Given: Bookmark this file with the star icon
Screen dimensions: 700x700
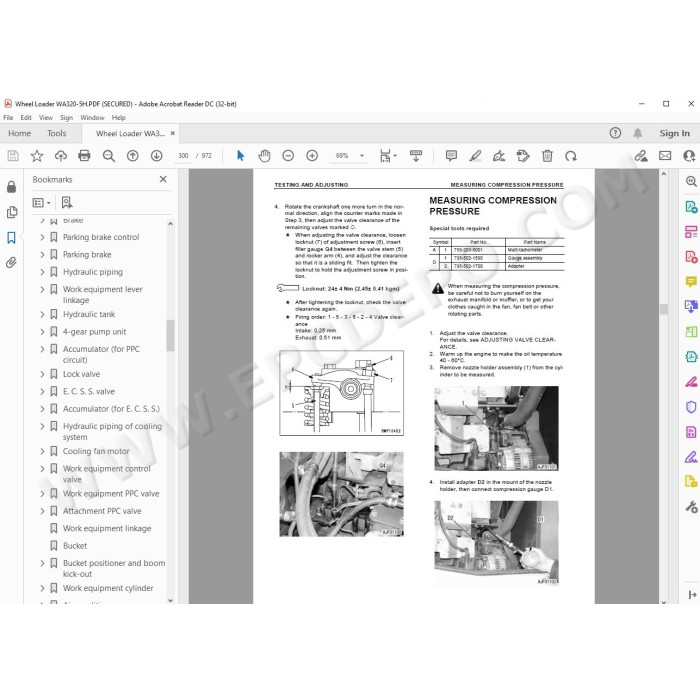Looking at the screenshot, I should pos(37,156).
